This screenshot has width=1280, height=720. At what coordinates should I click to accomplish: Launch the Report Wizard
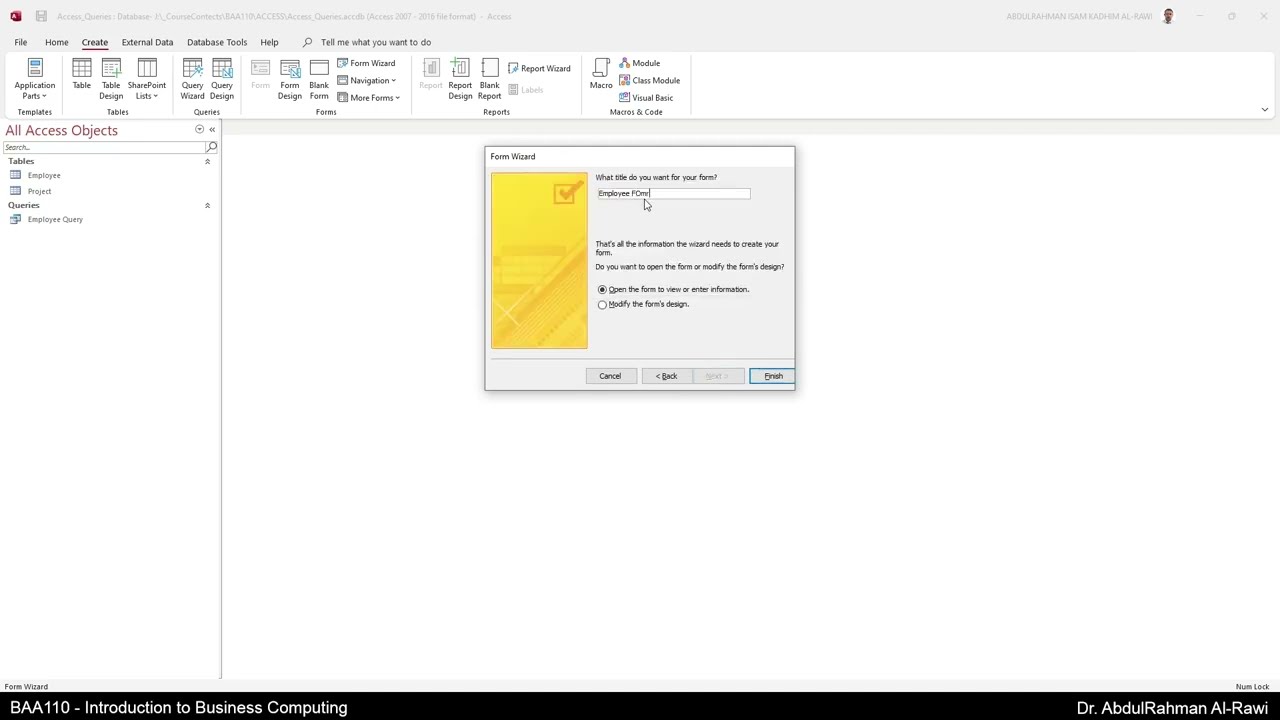(539, 68)
